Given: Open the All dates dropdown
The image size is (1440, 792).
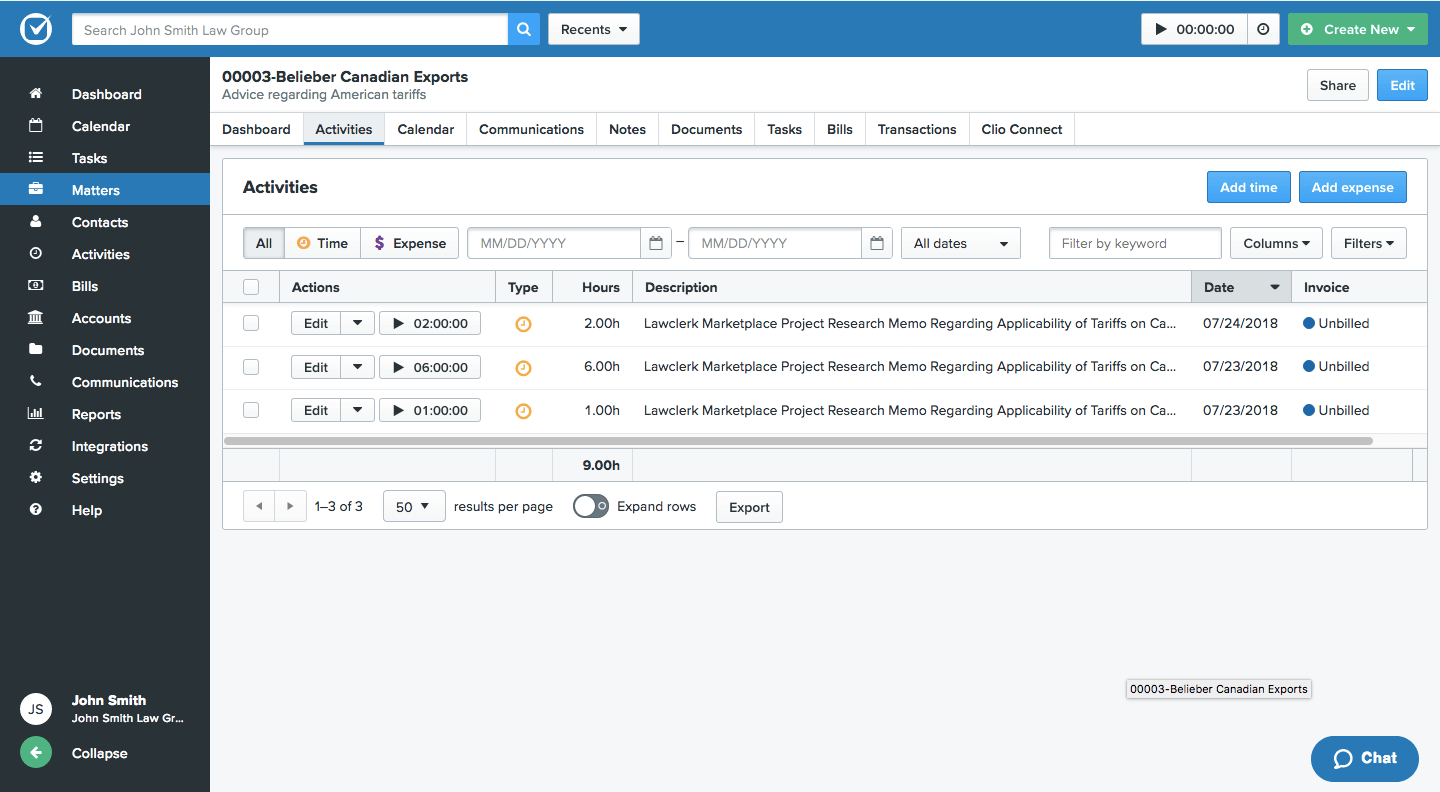Looking at the screenshot, I should click(960, 243).
